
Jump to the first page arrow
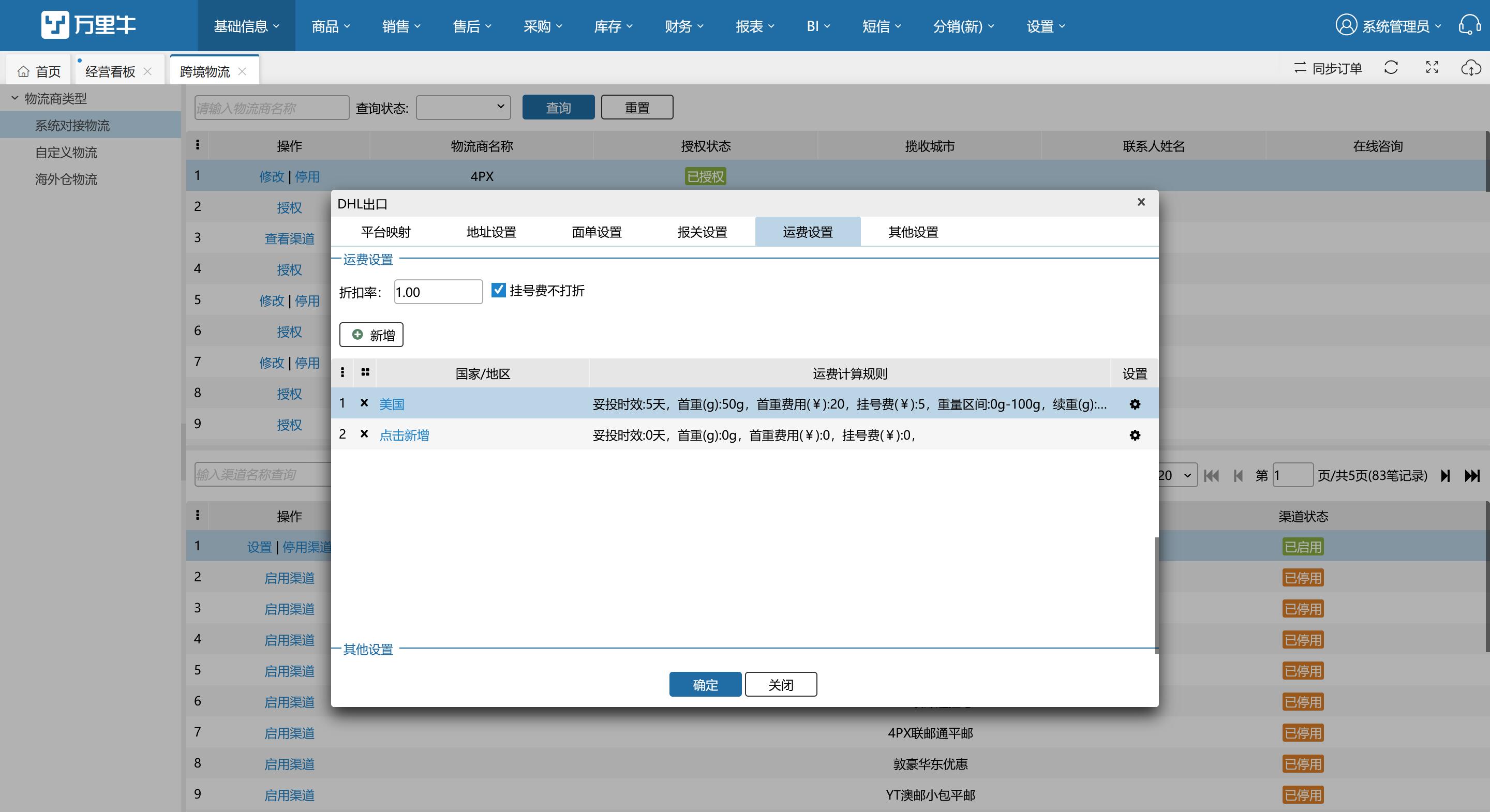click(x=1211, y=475)
